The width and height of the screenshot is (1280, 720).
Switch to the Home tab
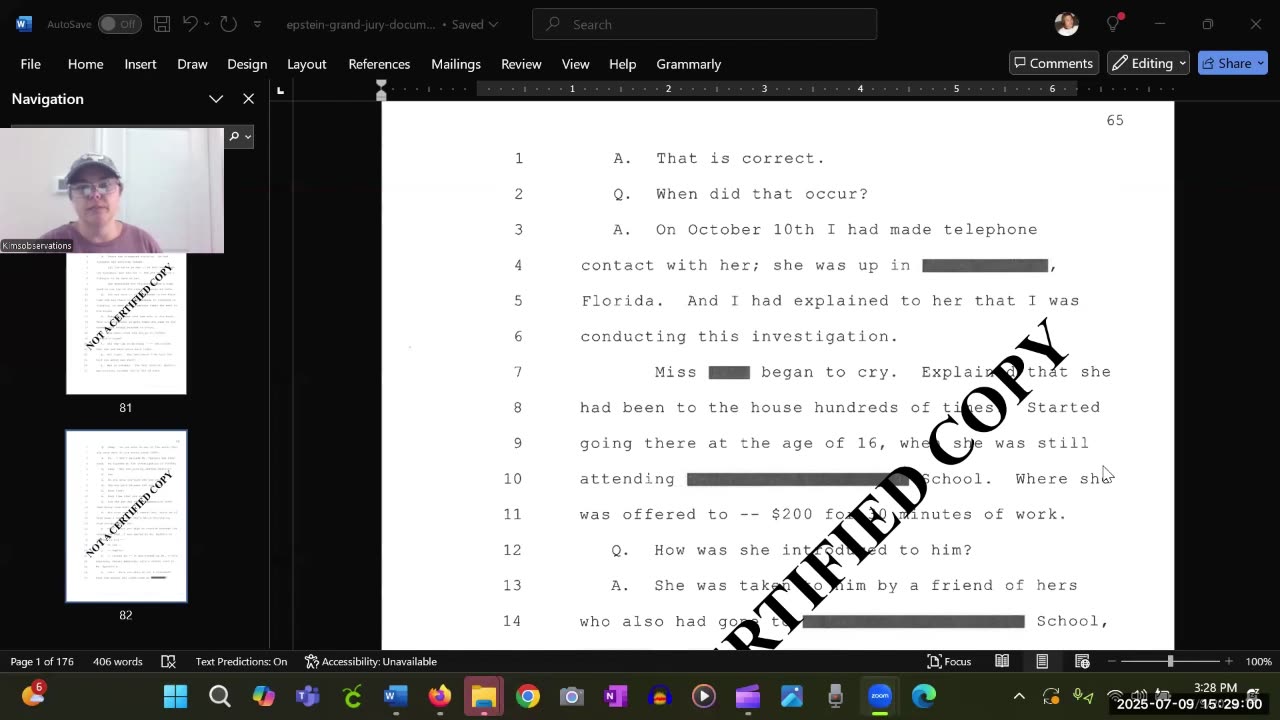[x=85, y=64]
